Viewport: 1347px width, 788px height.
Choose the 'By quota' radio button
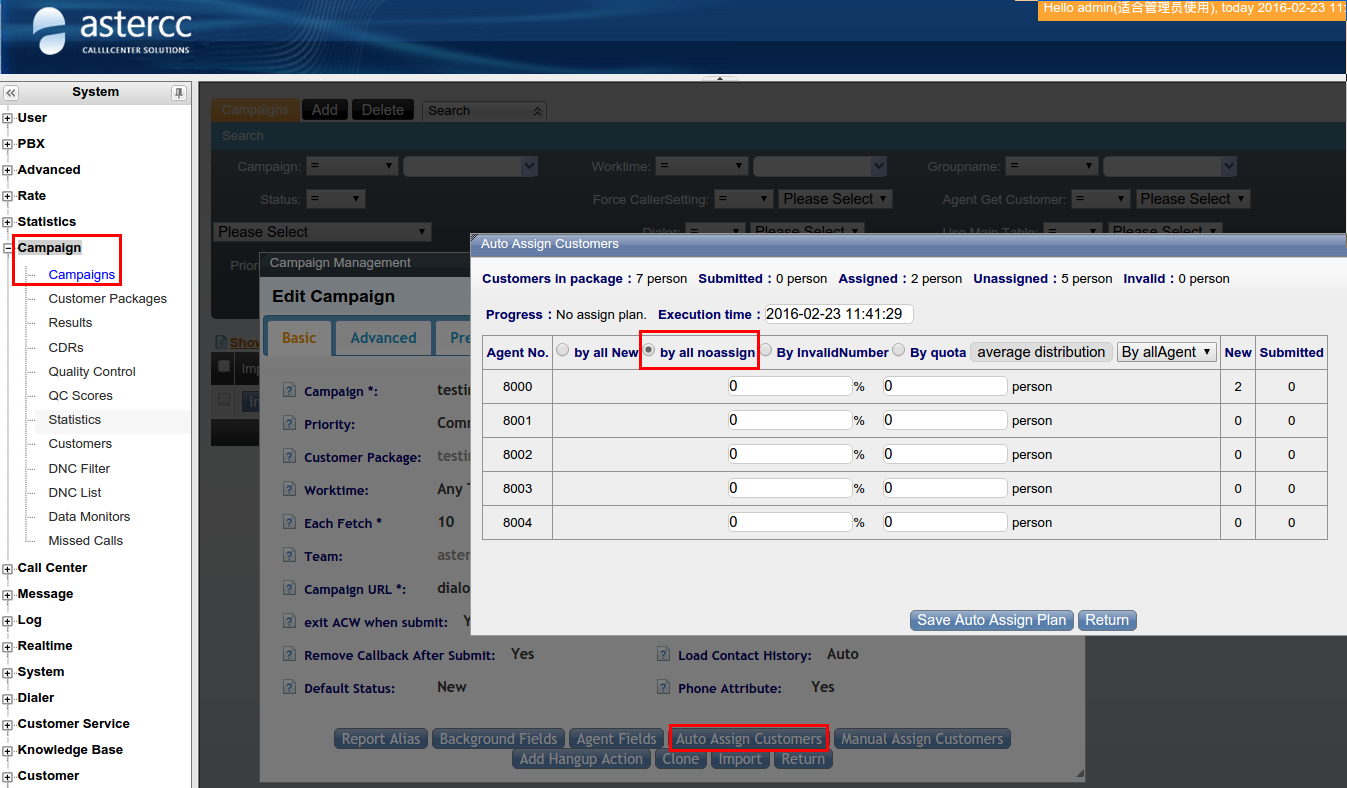click(899, 351)
